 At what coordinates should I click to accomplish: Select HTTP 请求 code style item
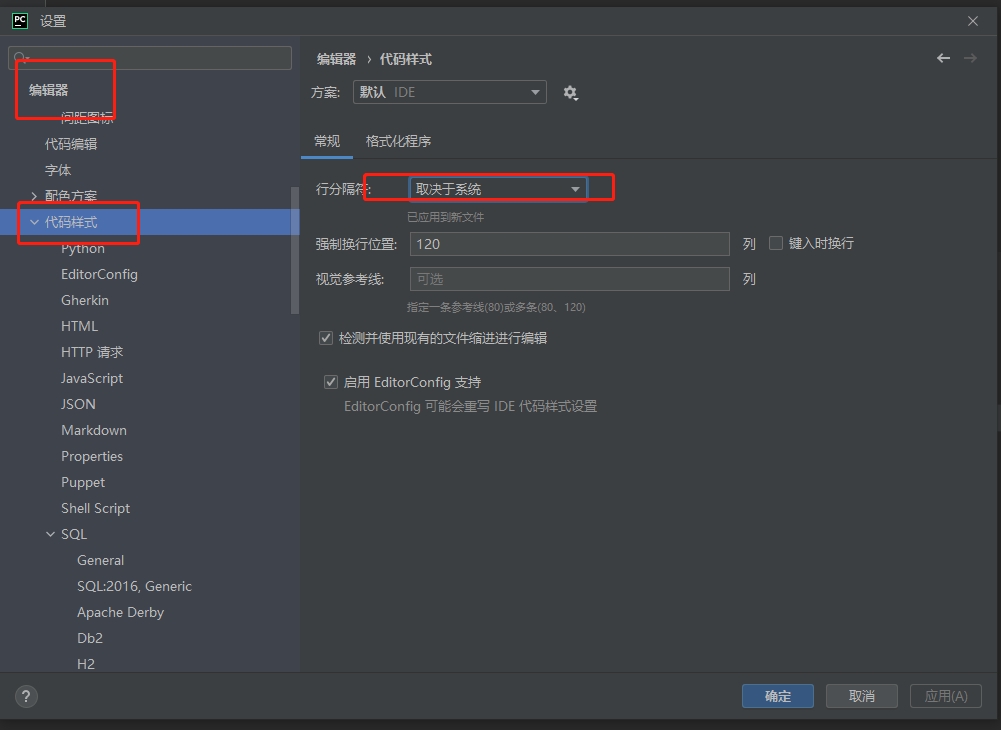click(92, 352)
